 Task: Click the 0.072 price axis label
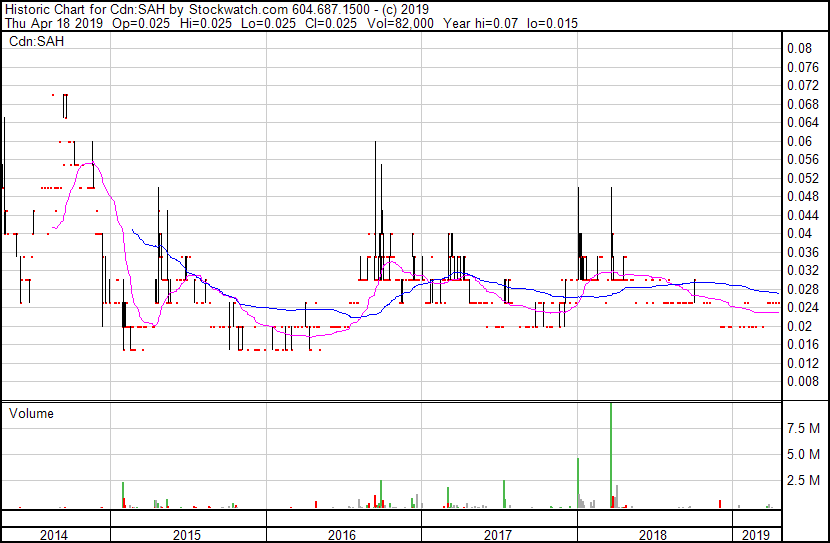802,85
